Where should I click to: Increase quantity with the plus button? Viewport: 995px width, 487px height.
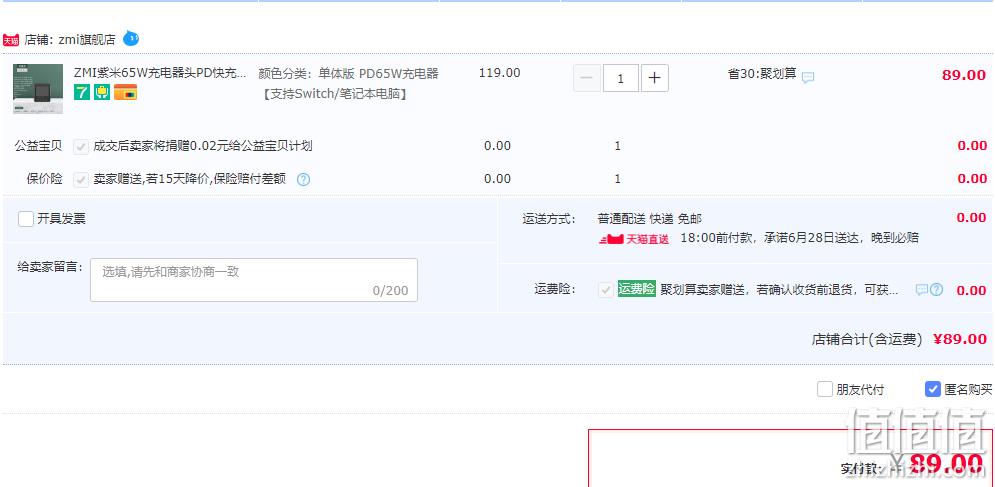coord(655,78)
